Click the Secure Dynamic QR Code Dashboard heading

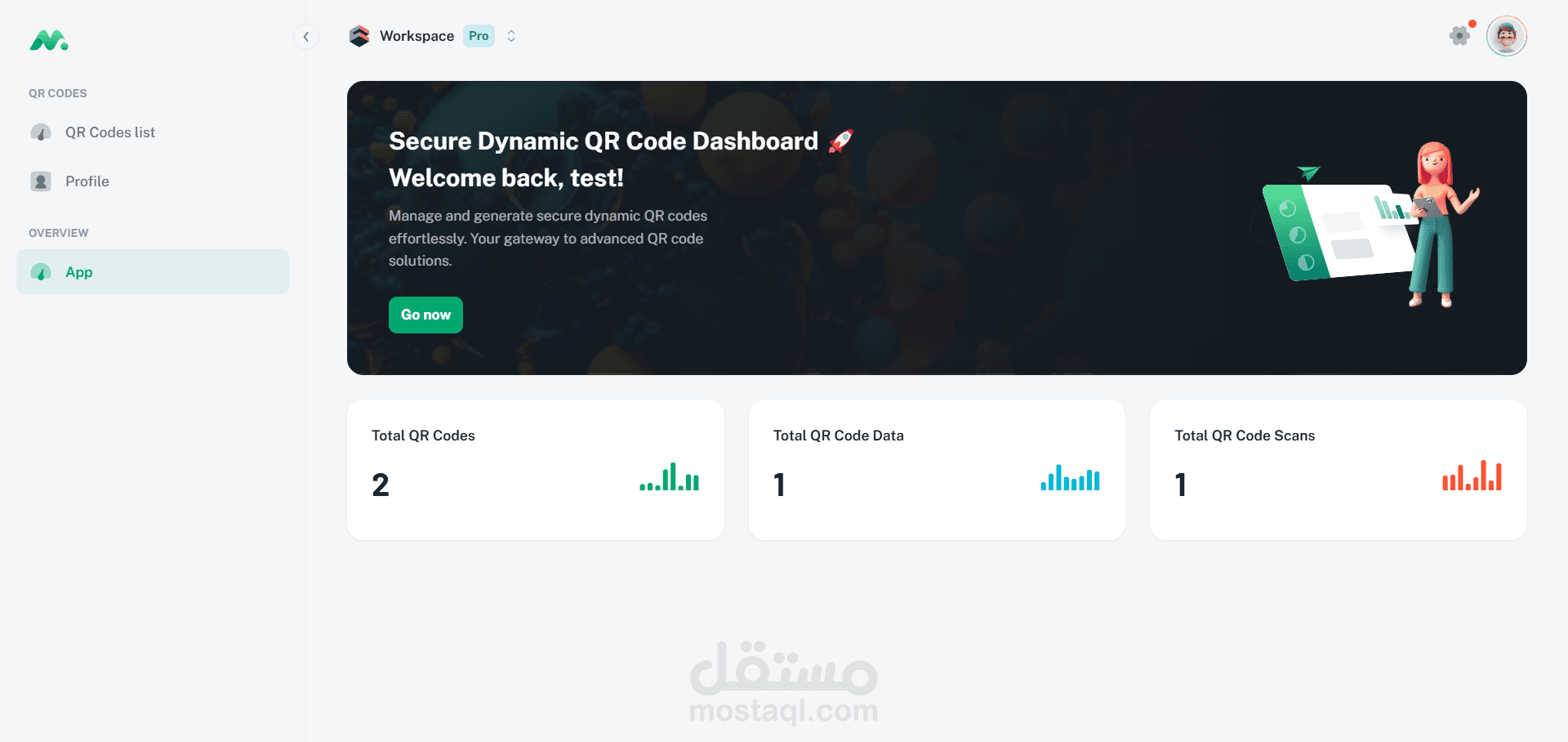[x=604, y=141]
